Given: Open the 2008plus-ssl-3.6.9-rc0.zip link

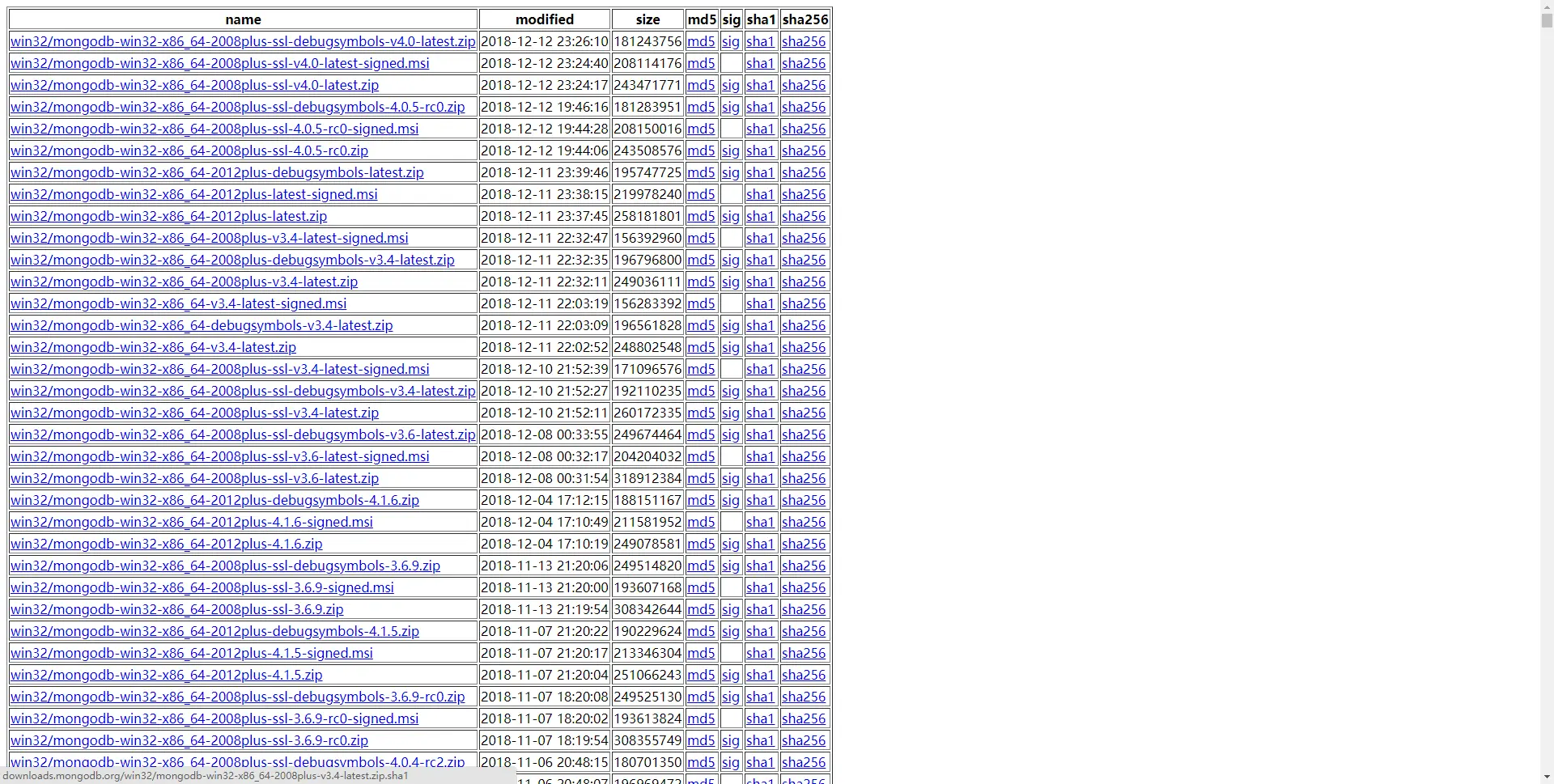Looking at the screenshot, I should [x=189, y=740].
